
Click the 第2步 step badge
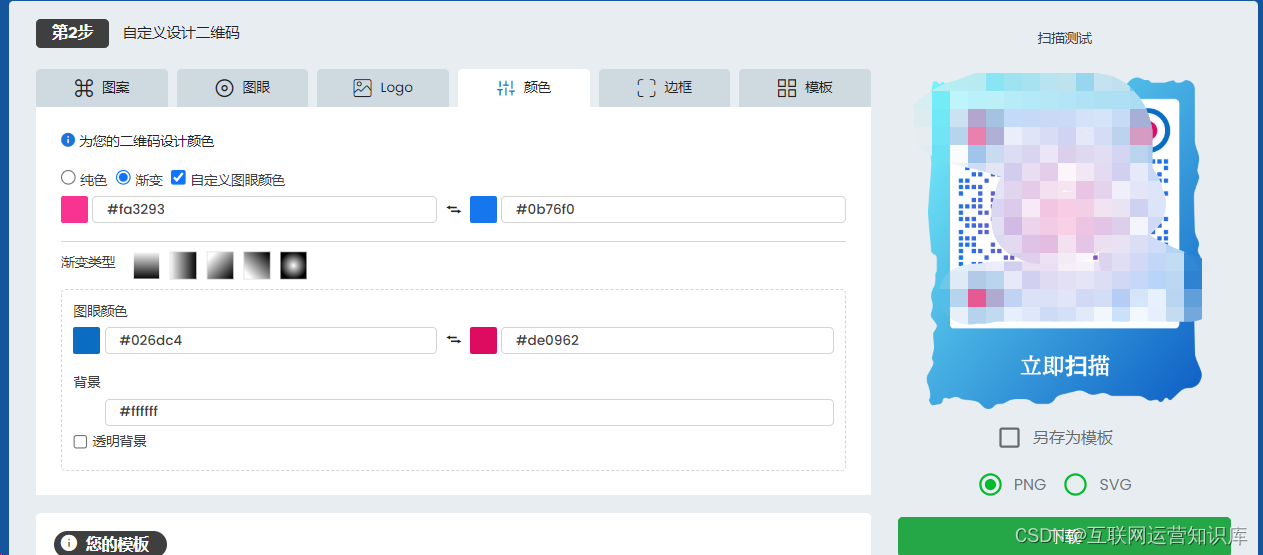tap(72, 33)
